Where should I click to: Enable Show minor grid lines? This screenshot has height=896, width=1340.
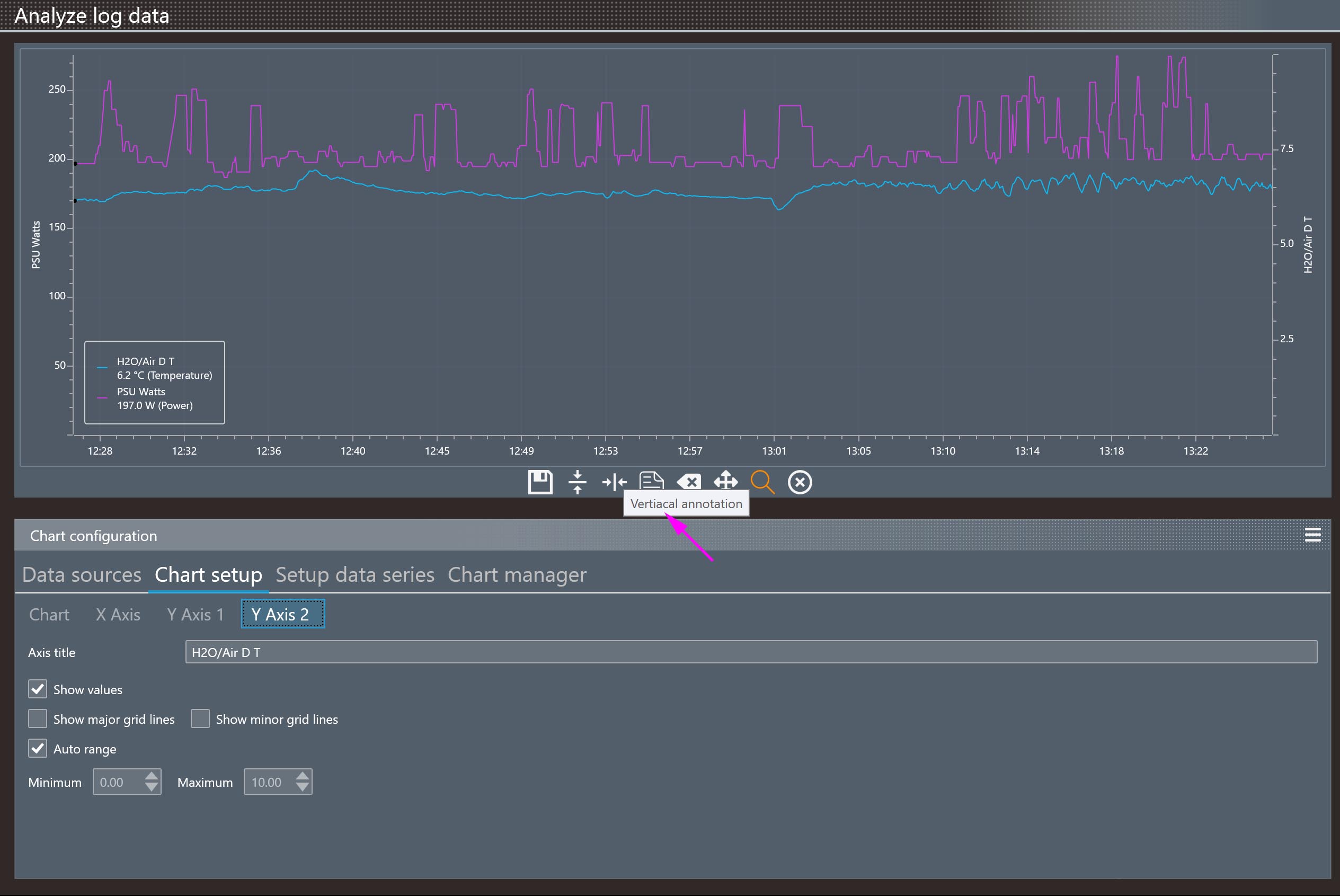coord(200,719)
